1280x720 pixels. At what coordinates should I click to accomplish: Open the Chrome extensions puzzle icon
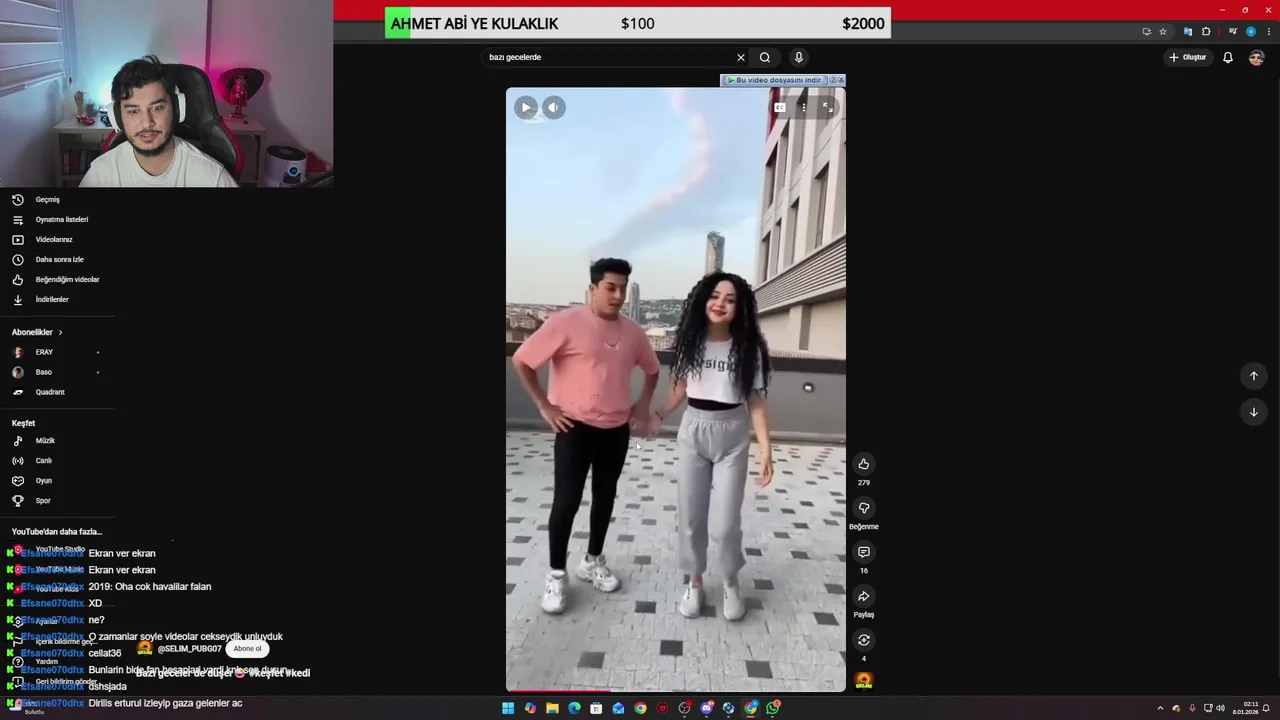[1206, 31]
